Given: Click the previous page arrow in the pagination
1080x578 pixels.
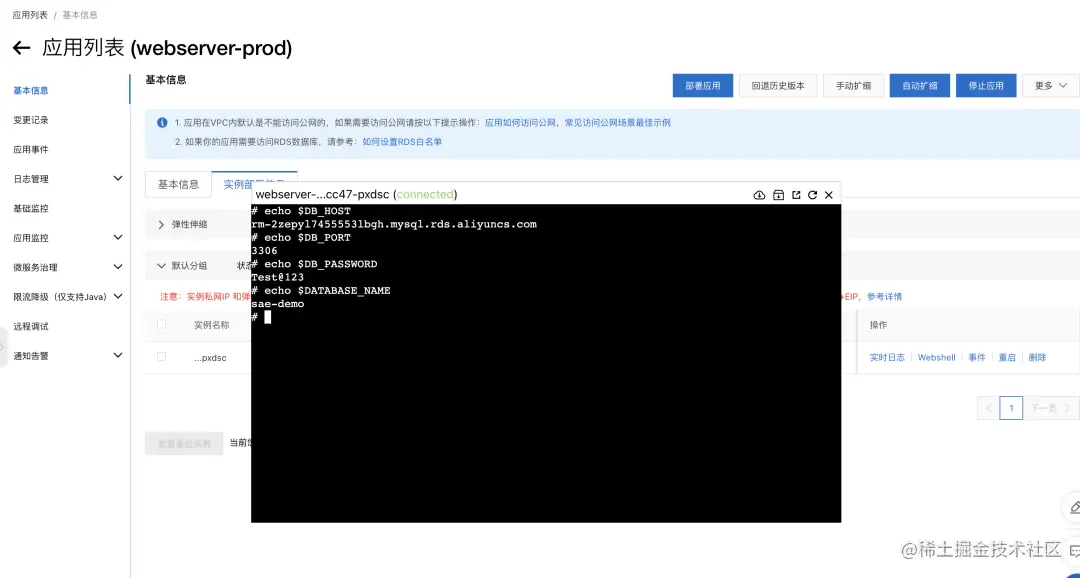Looking at the screenshot, I should pos(988,408).
